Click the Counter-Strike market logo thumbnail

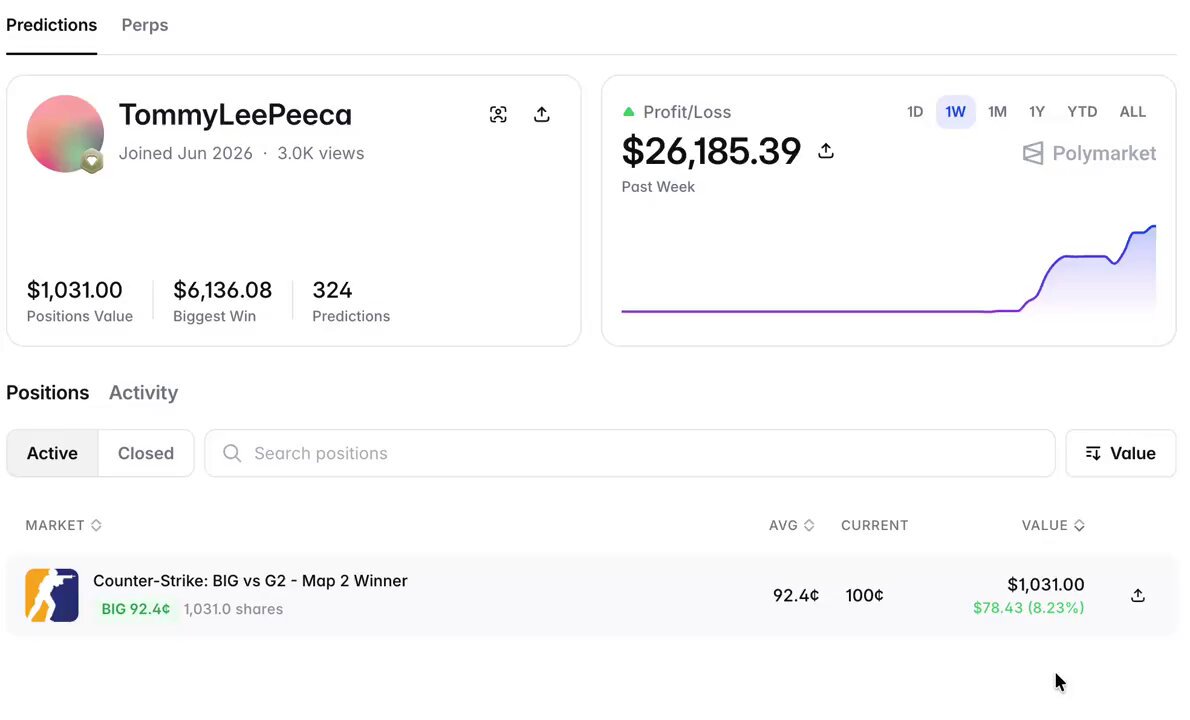[x=52, y=596]
